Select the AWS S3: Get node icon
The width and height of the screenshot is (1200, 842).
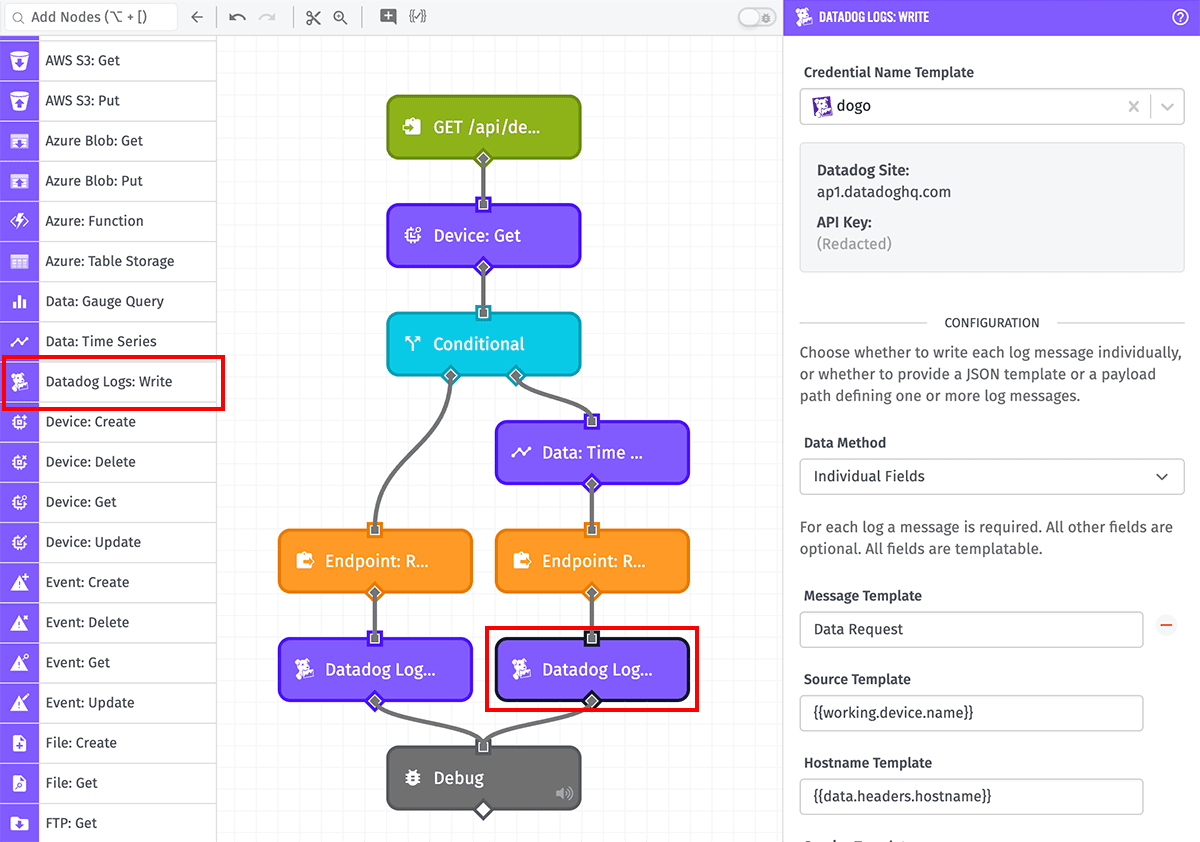click(x=18, y=60)
